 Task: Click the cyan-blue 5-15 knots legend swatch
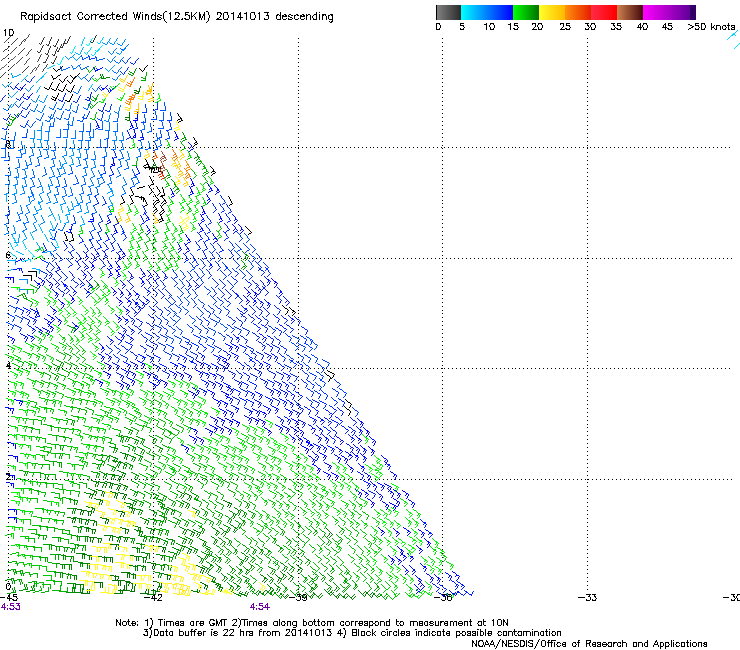point(487,12)
